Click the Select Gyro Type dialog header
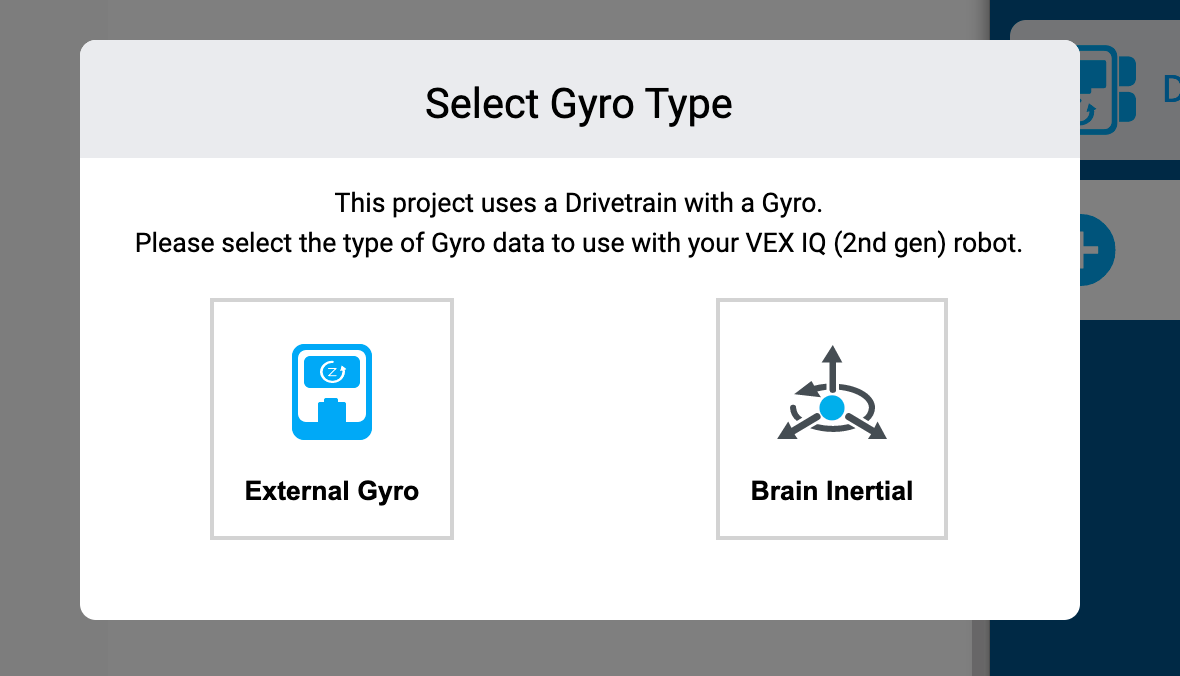Image resolution: width=1180 pixels, height=676 pixels. point(580,103)
